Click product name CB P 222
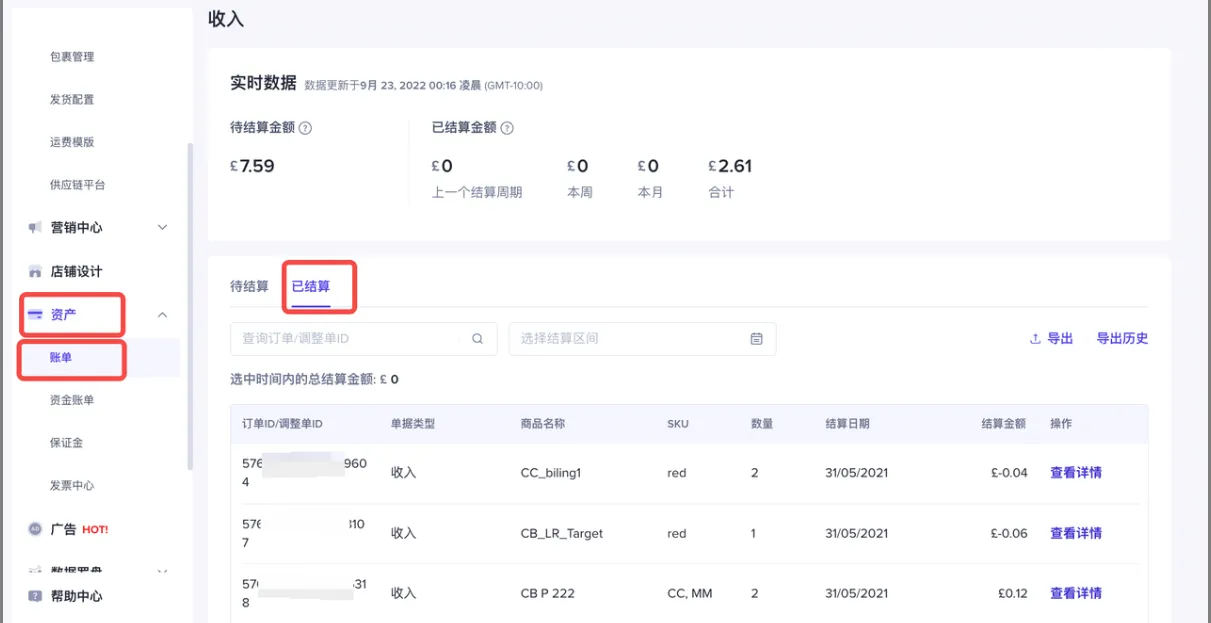 coord(548,593)
